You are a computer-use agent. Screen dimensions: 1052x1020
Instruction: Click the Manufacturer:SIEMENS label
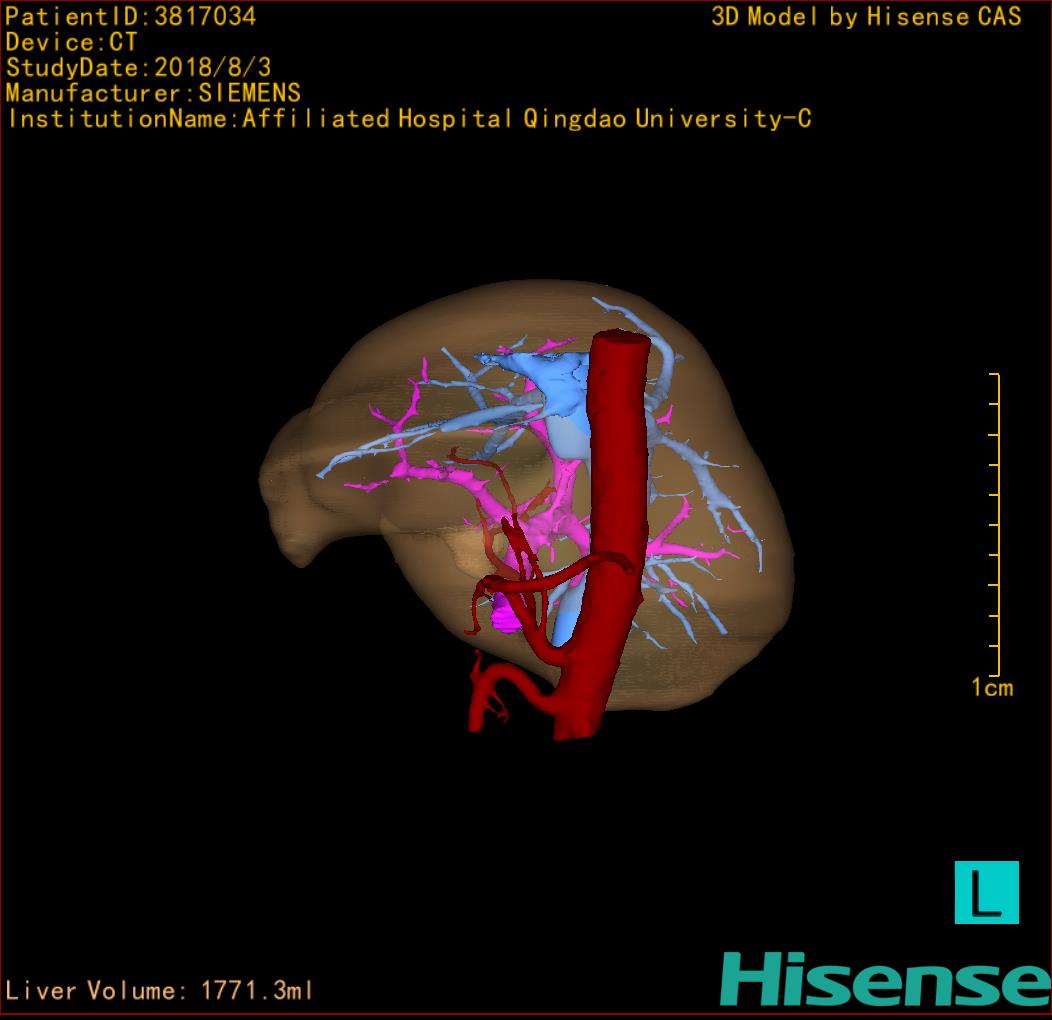(x=152, y=93)
